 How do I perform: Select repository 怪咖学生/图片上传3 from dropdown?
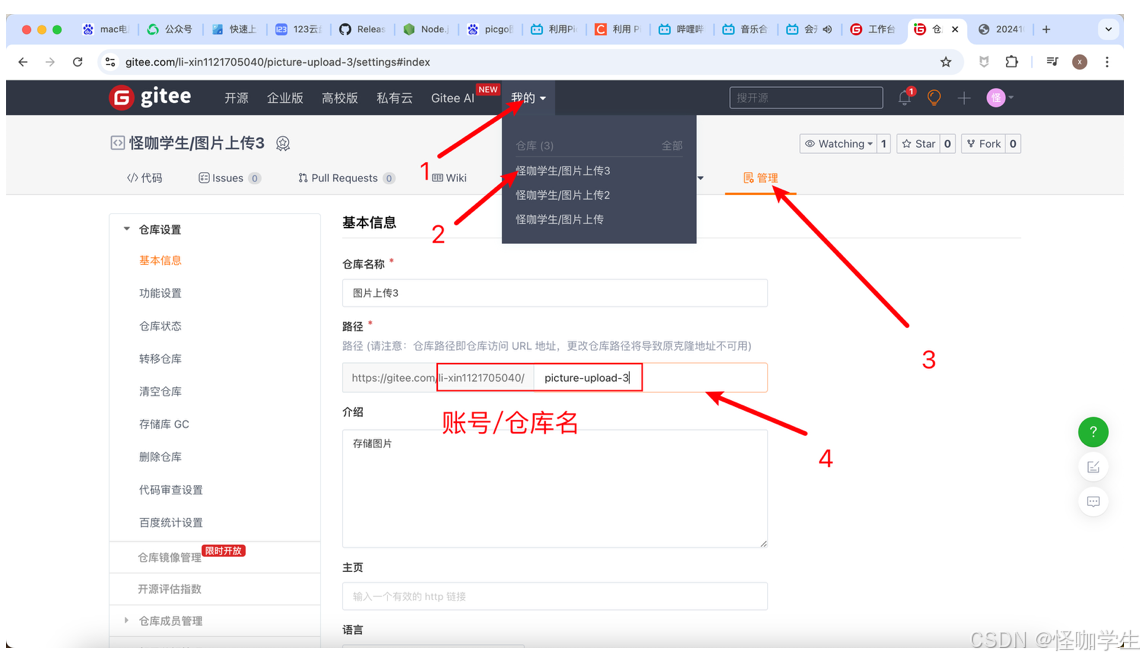click(563, 171)
